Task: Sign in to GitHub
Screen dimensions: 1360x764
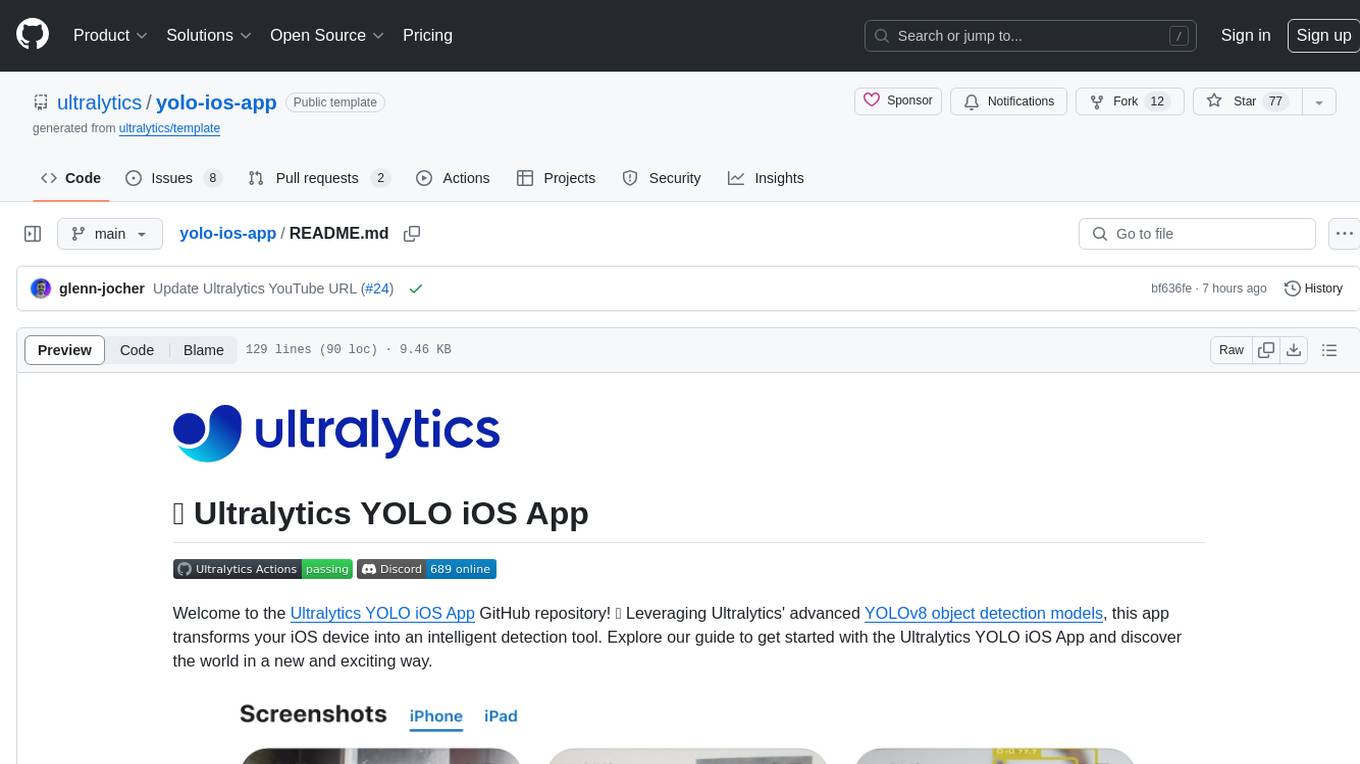Action: (1245, 35)
